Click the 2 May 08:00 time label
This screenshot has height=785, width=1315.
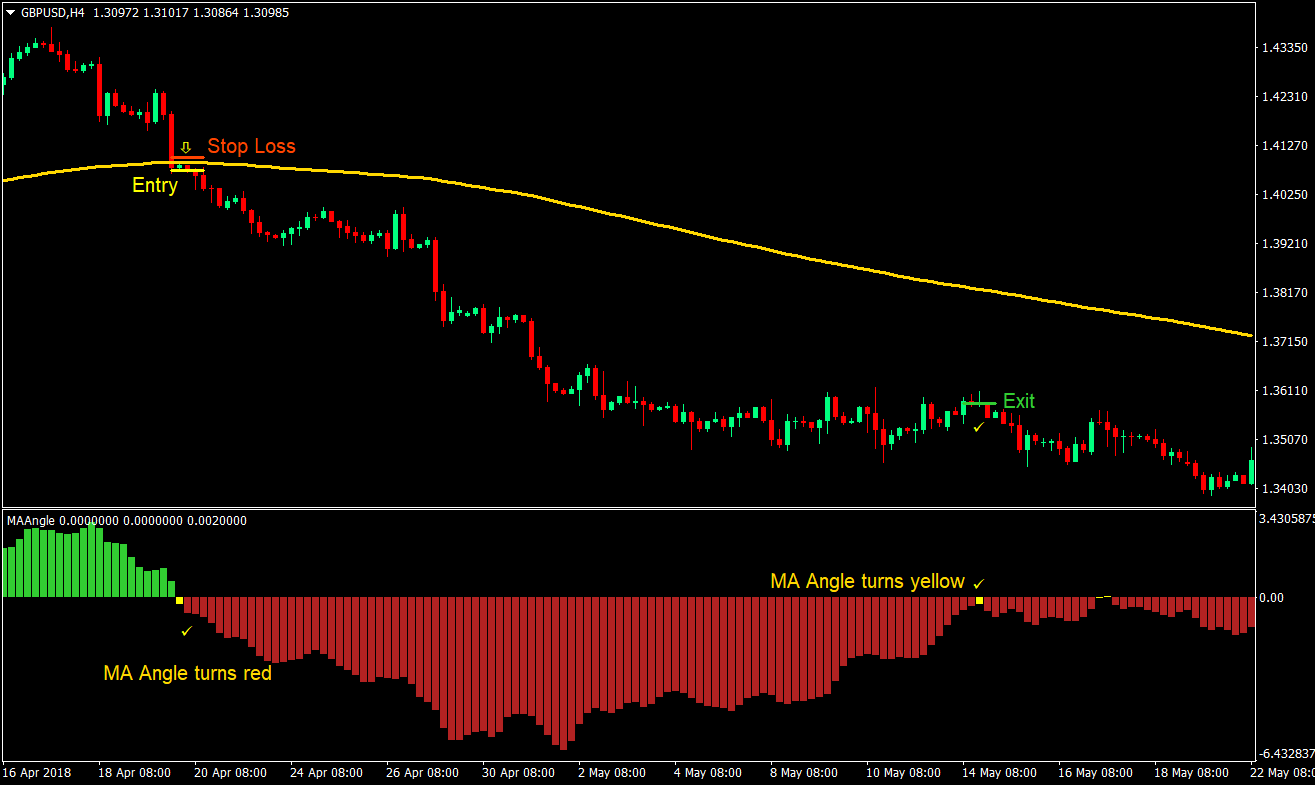coord(614,773)
